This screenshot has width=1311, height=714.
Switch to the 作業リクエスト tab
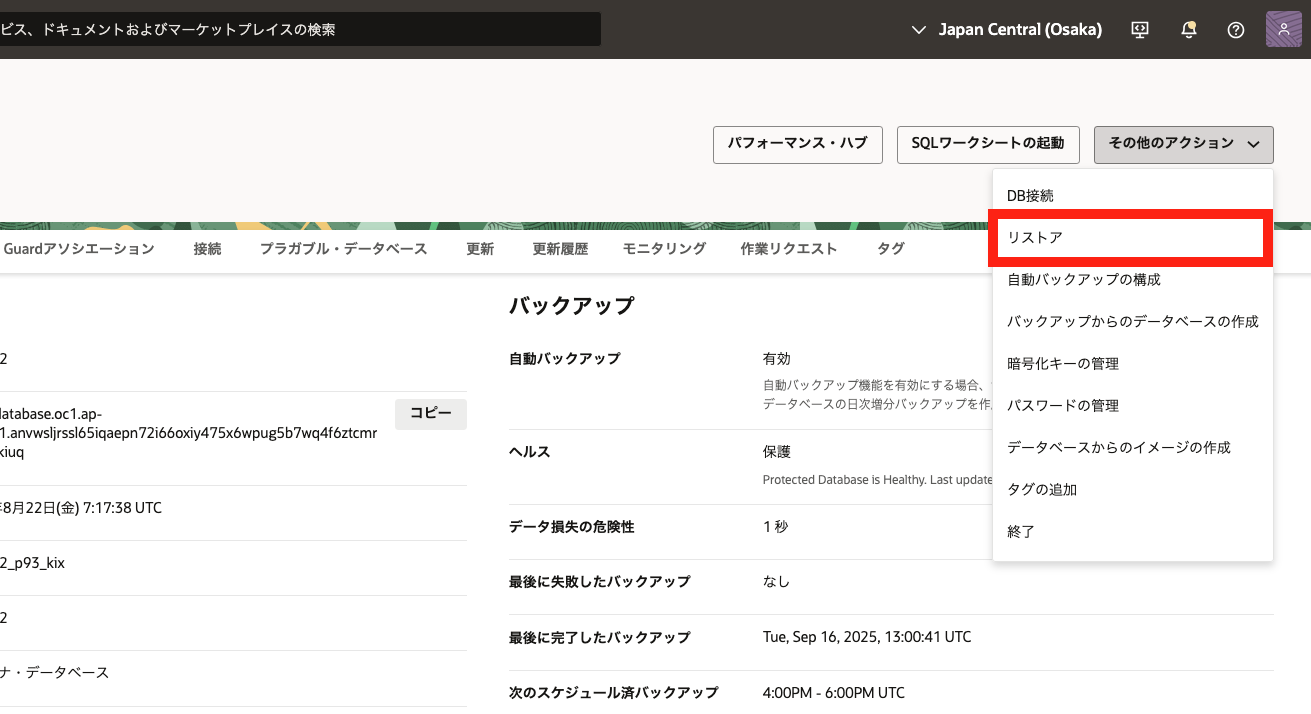(x=788, y=249)
